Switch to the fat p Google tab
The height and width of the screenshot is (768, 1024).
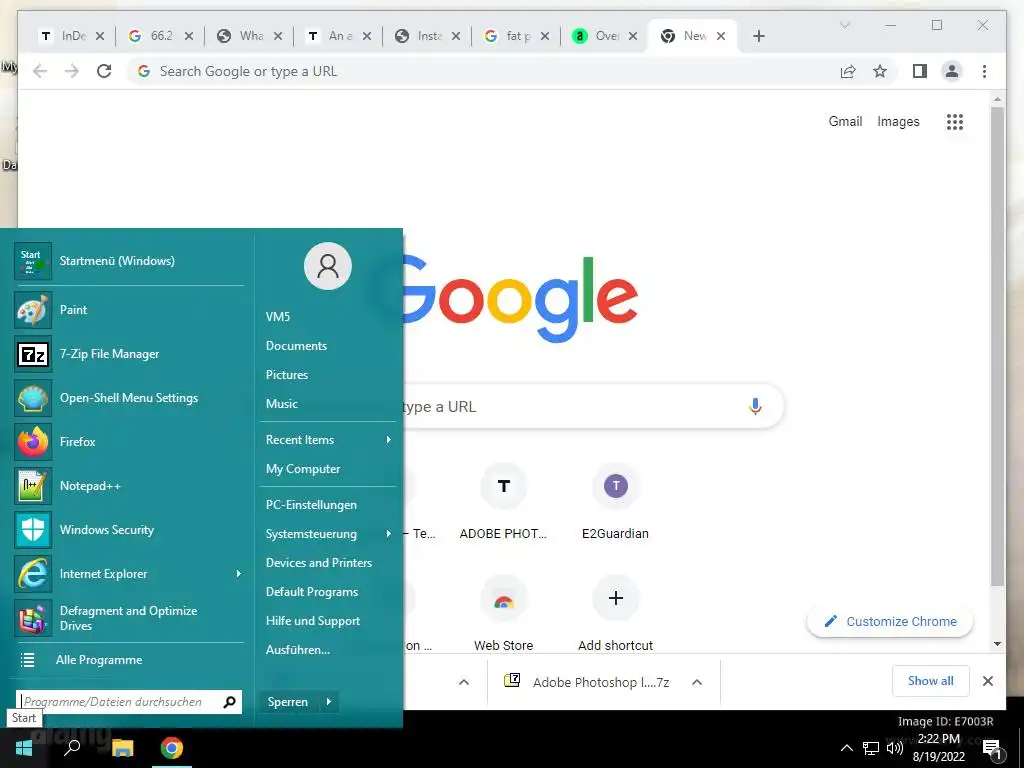(x=514, y=36)
